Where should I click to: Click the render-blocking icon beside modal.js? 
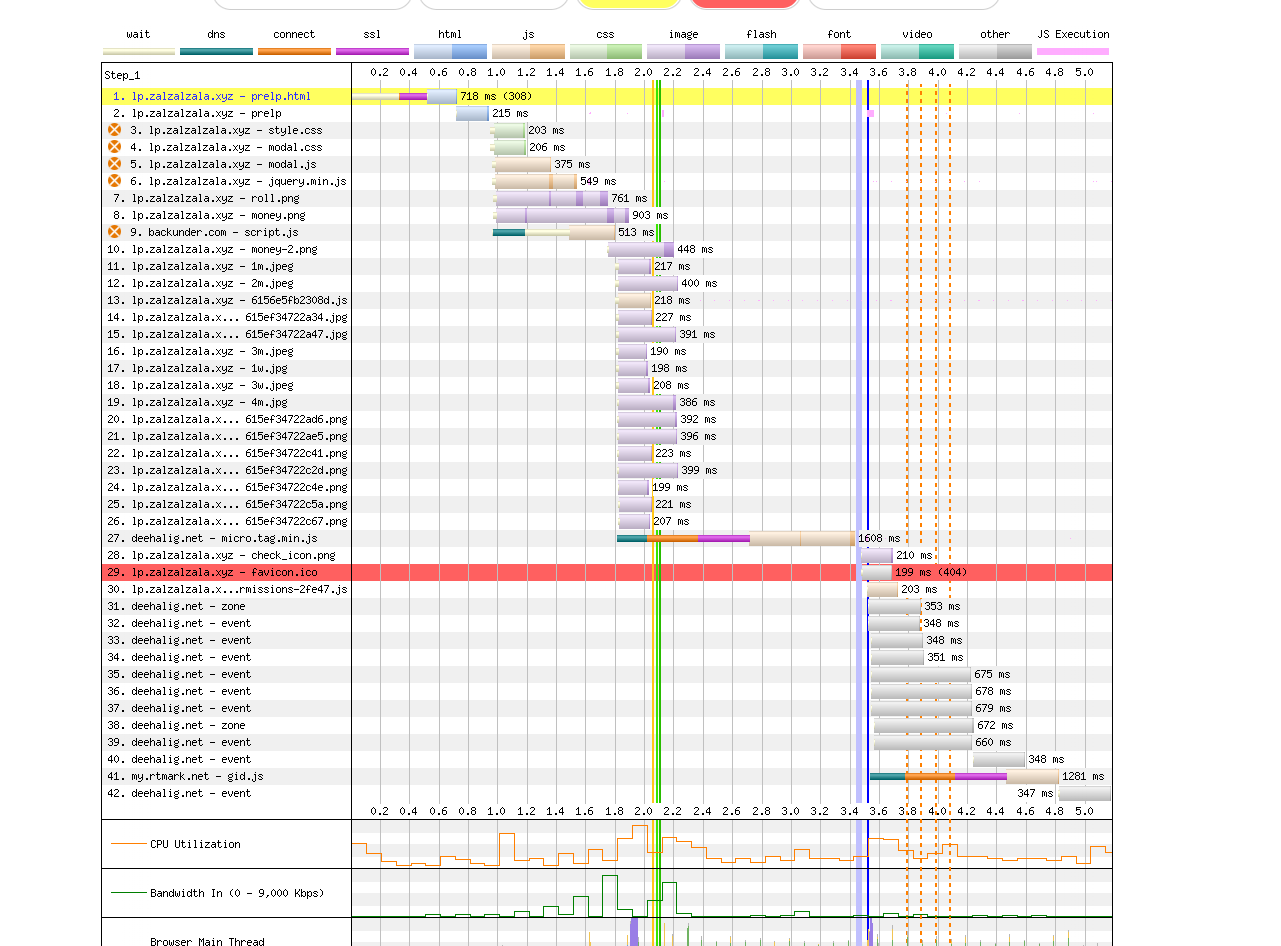114,164
